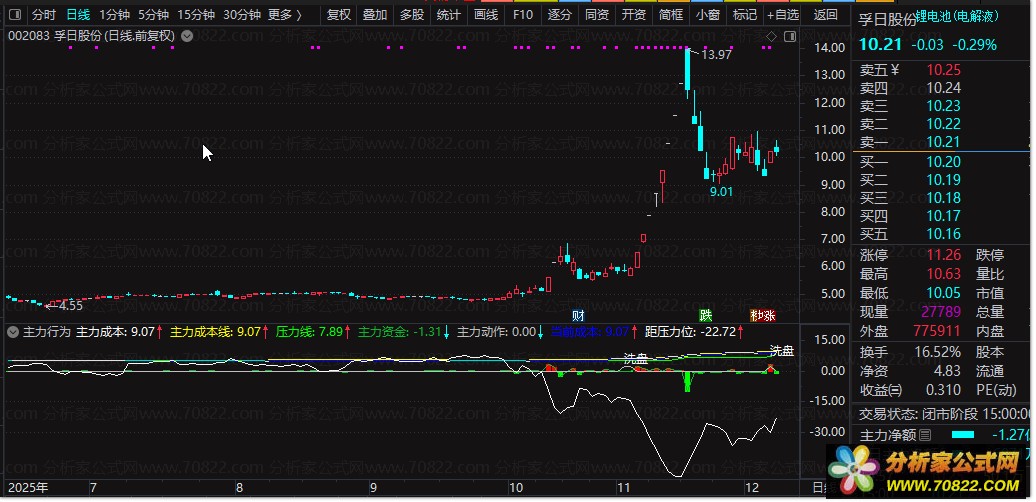
Task: Click the green 跌 marker on the chart
Action: click(x=706, y=315)
